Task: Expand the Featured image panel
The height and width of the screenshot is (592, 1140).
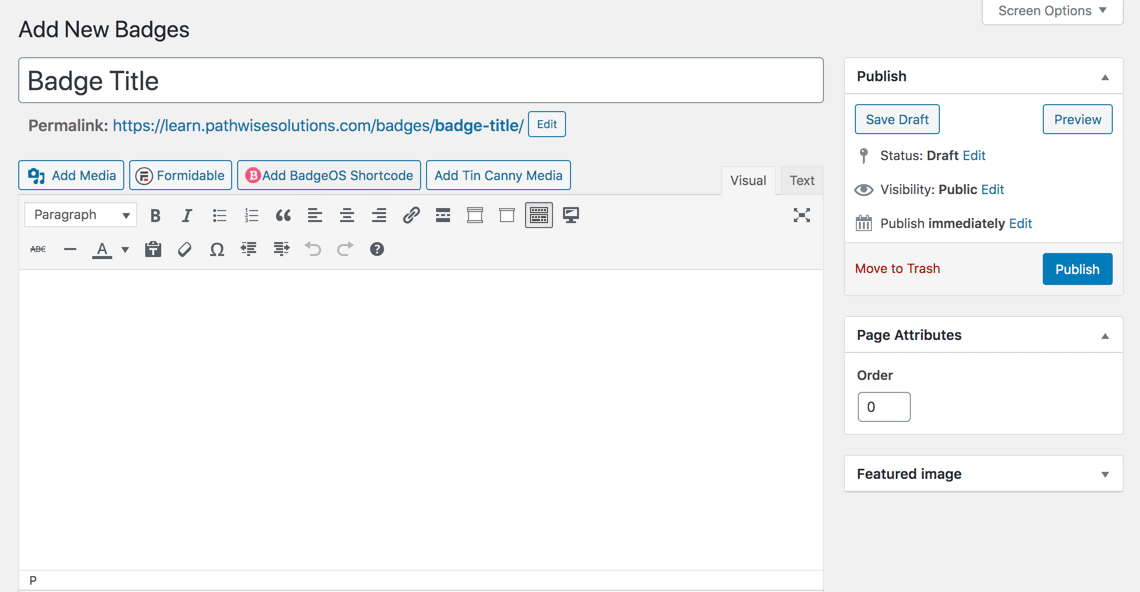Action: [x=1105, y=474]
